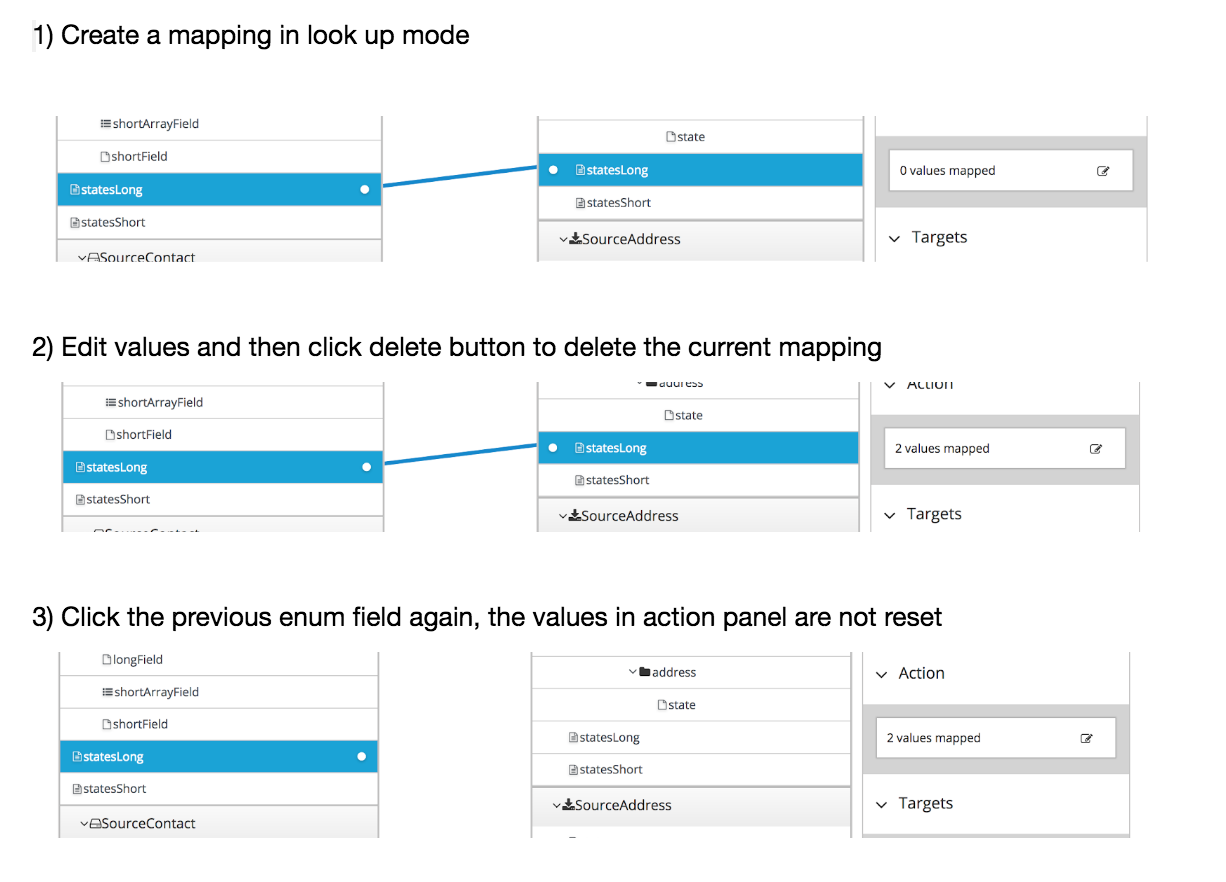Toggle the mapping indicator in step 2 statesLong row
The width and height of the screenshot is (1226, 882).
coord(367,466)
